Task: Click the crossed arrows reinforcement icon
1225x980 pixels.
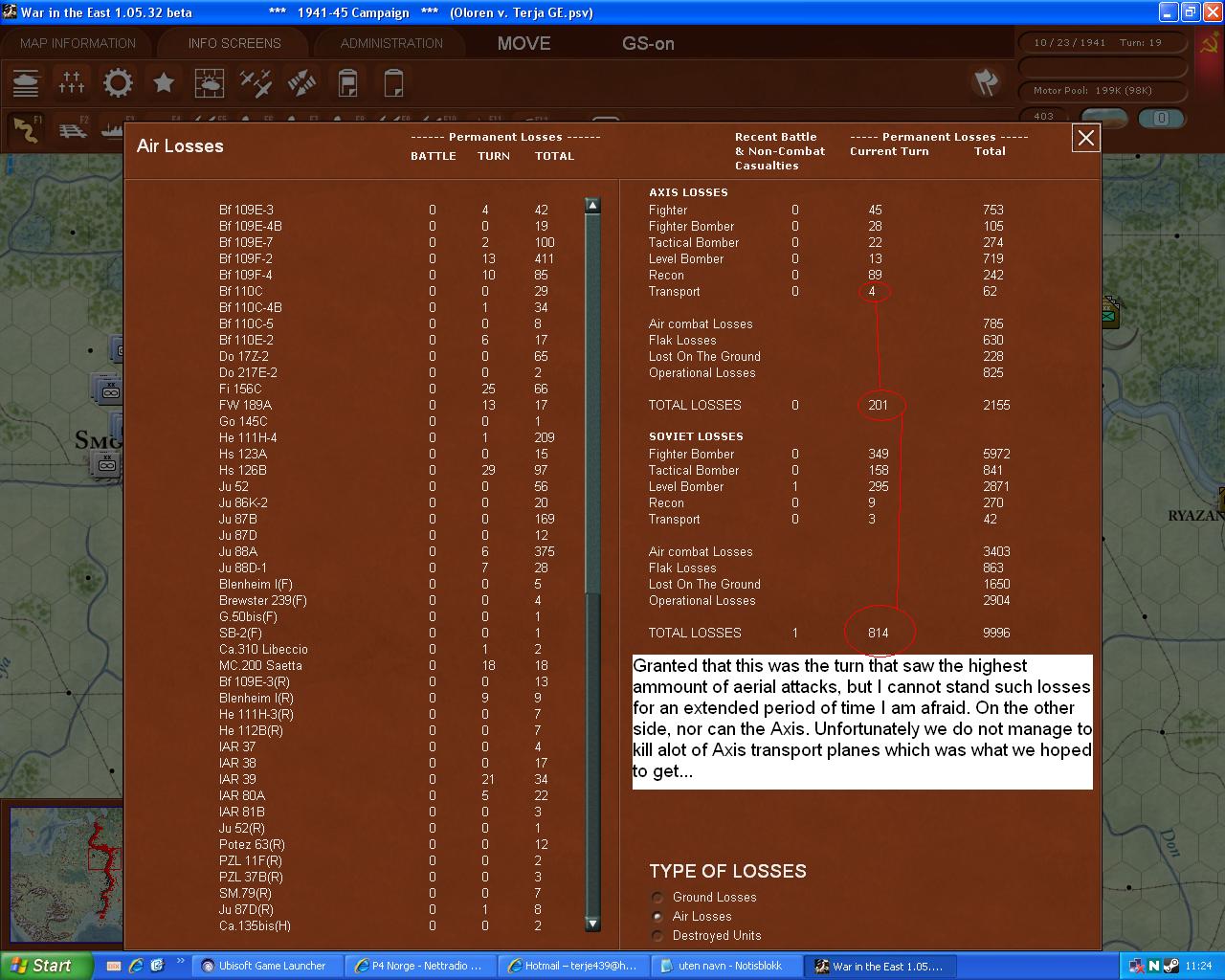Action: pos(301,83)
